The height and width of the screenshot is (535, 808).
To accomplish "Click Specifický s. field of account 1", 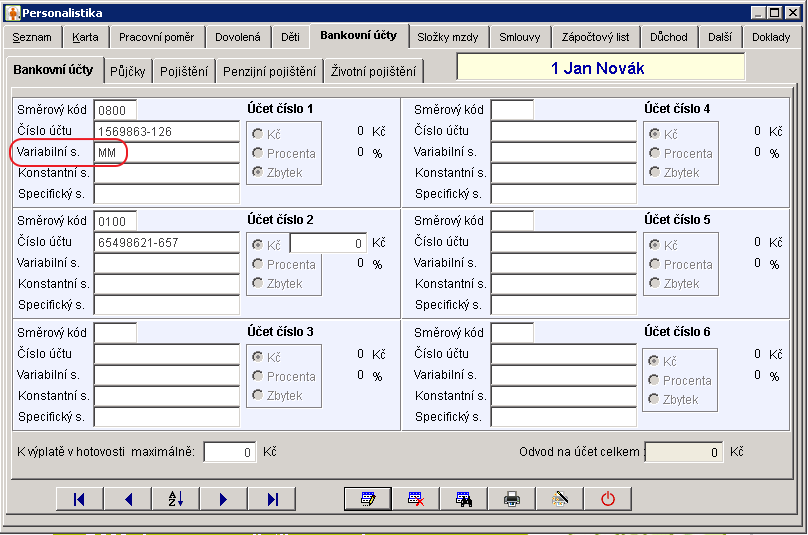I will pyautogui.click(x=167, y=194).
